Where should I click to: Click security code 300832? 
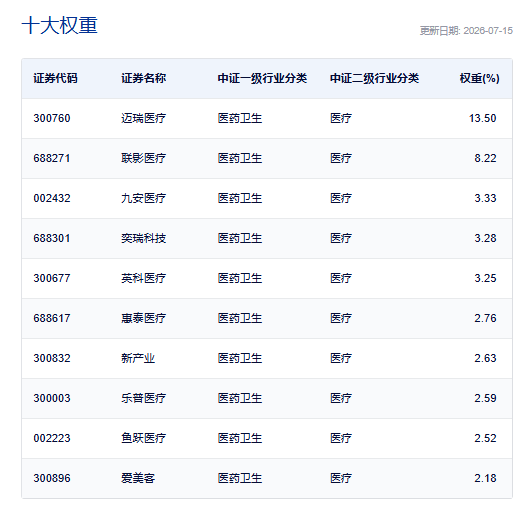[52, 358]
